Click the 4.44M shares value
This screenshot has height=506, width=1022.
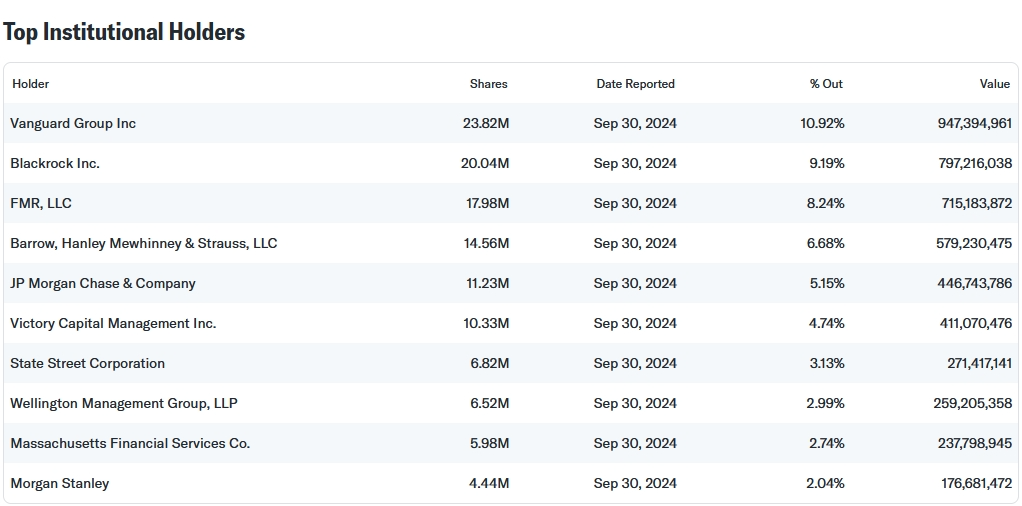[489, 483]
